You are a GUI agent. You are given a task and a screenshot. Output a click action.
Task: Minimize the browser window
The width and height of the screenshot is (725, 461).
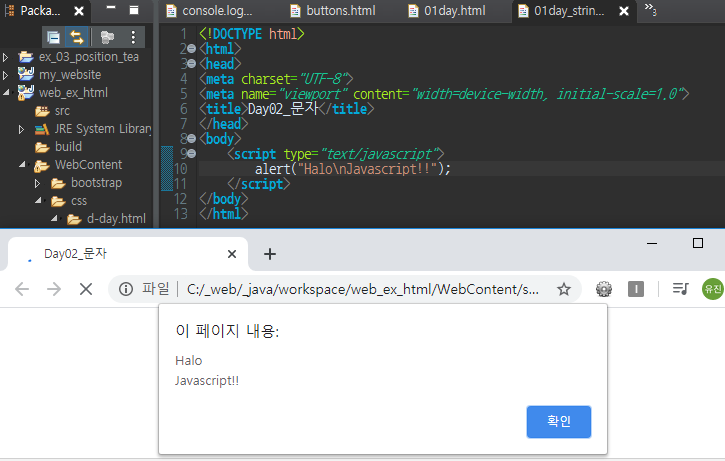pyautogui.click(x=652, y=243)
